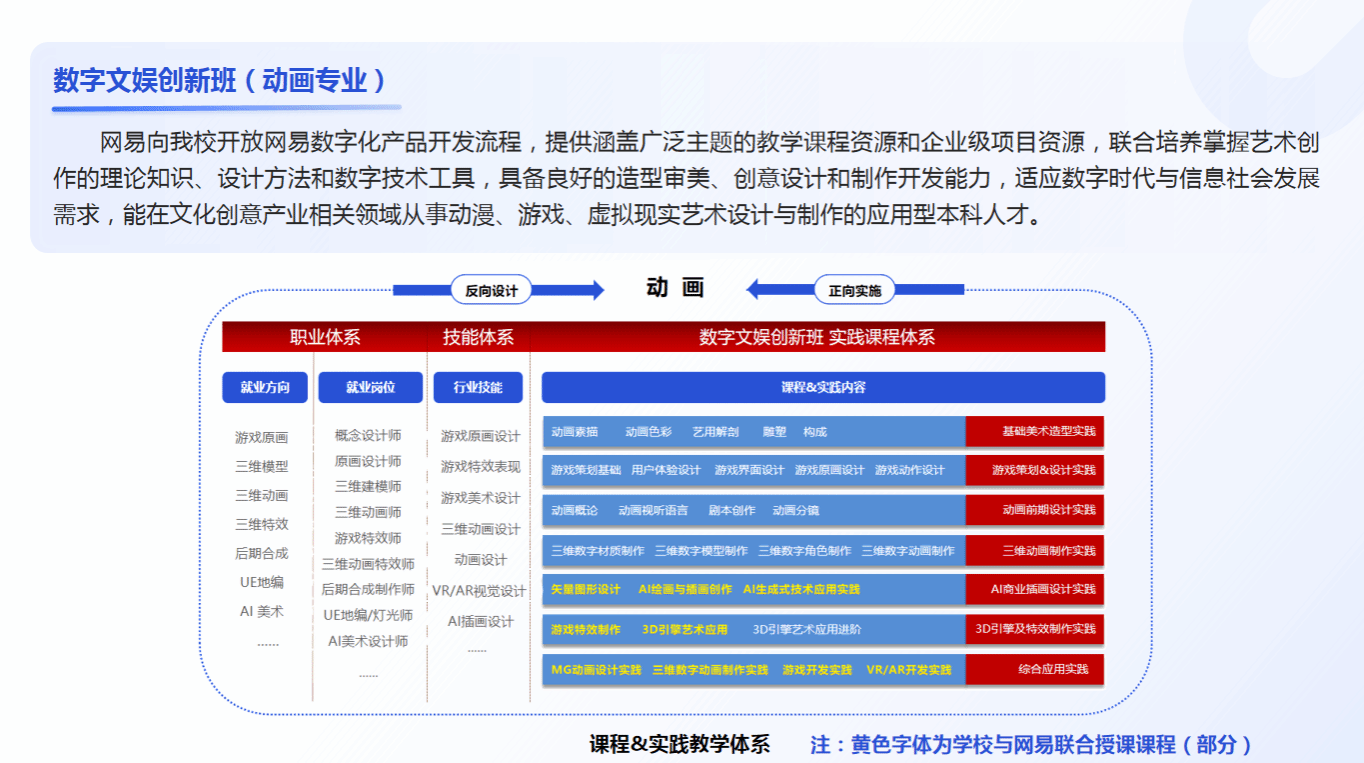Select the 技能体系 header
Screen dimensions: 1364x763
point(478,337)
